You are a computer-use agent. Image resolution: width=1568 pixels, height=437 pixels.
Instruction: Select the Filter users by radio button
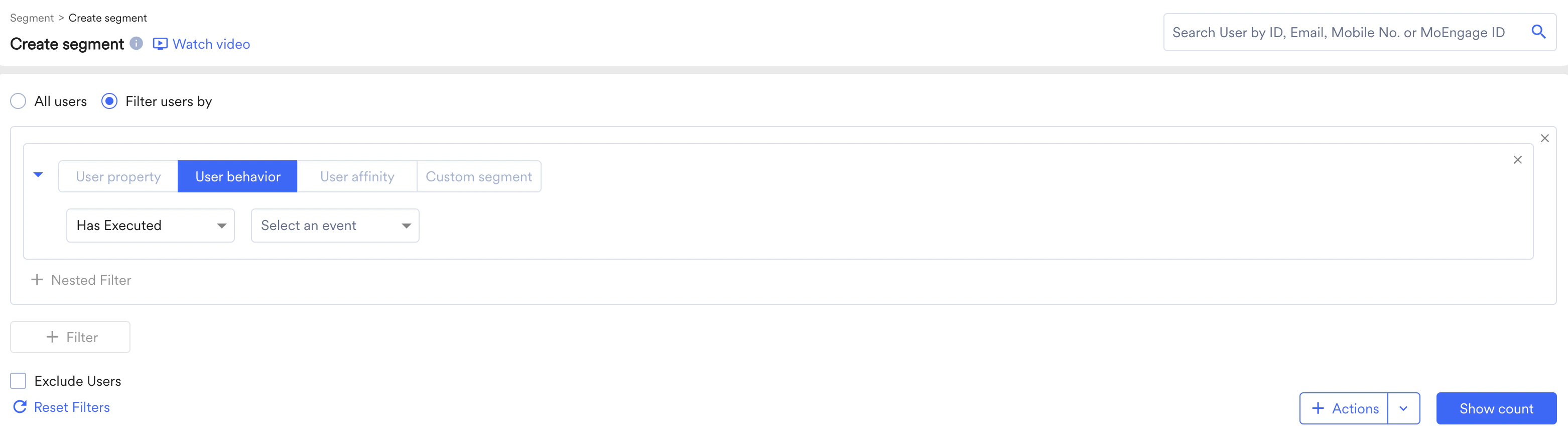[x=109, y=100]
